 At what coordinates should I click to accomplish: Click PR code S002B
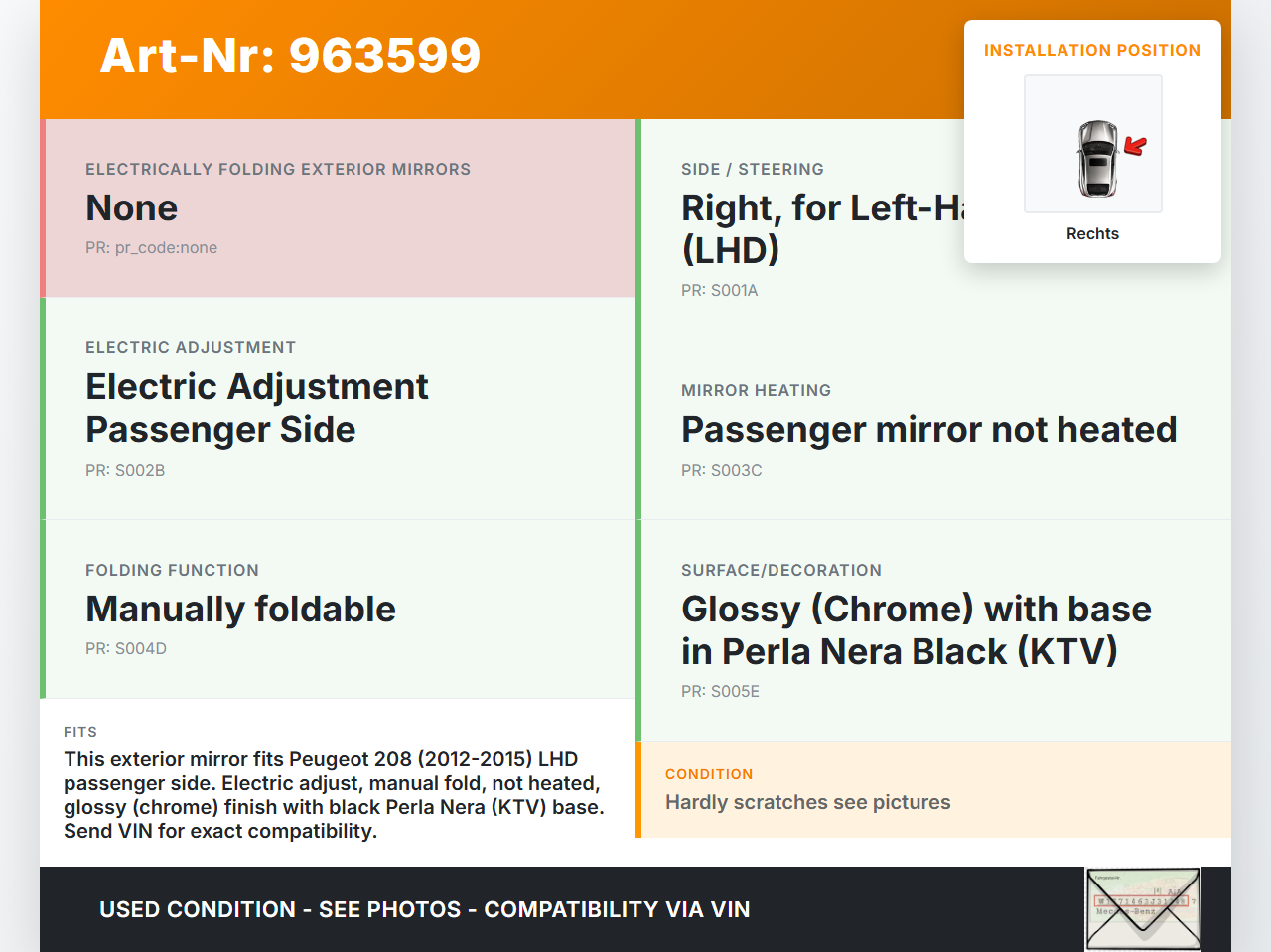click(125, 471)
